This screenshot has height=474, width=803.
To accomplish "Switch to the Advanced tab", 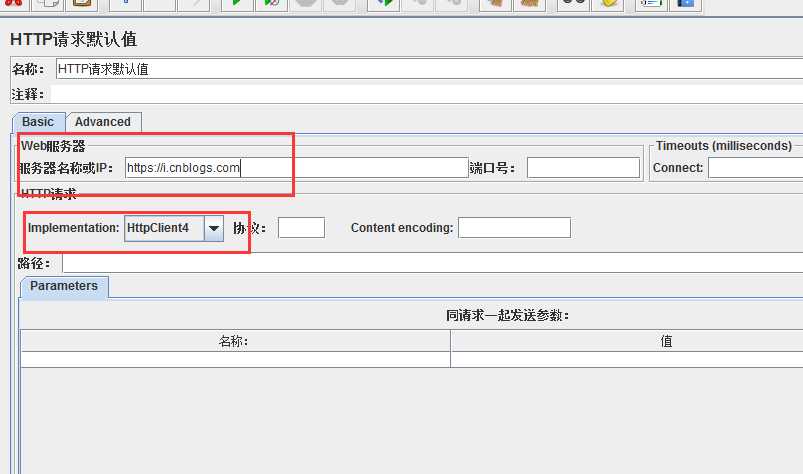I will pos(103,122).
